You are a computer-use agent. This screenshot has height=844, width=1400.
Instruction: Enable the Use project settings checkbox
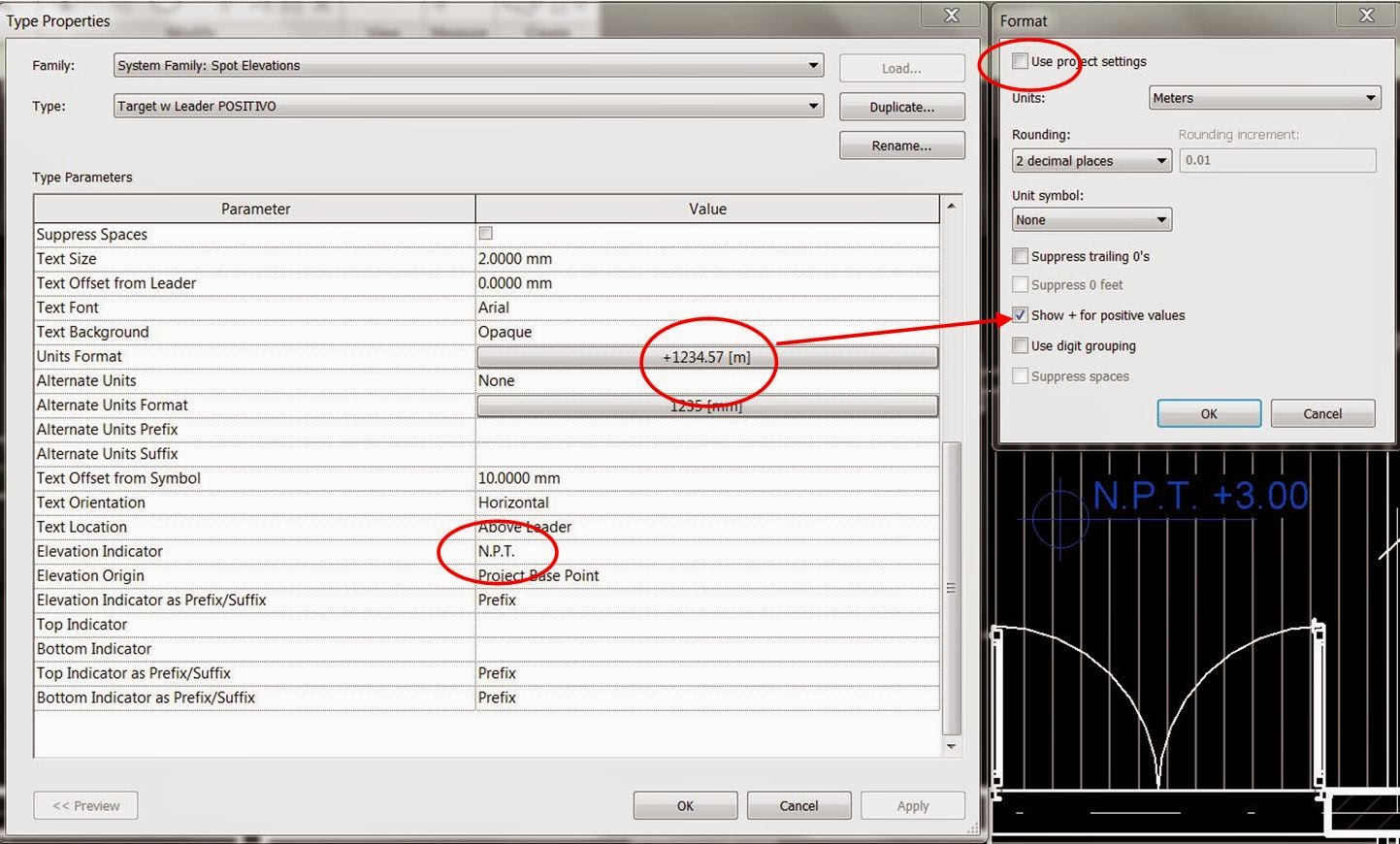point(1020,61)
